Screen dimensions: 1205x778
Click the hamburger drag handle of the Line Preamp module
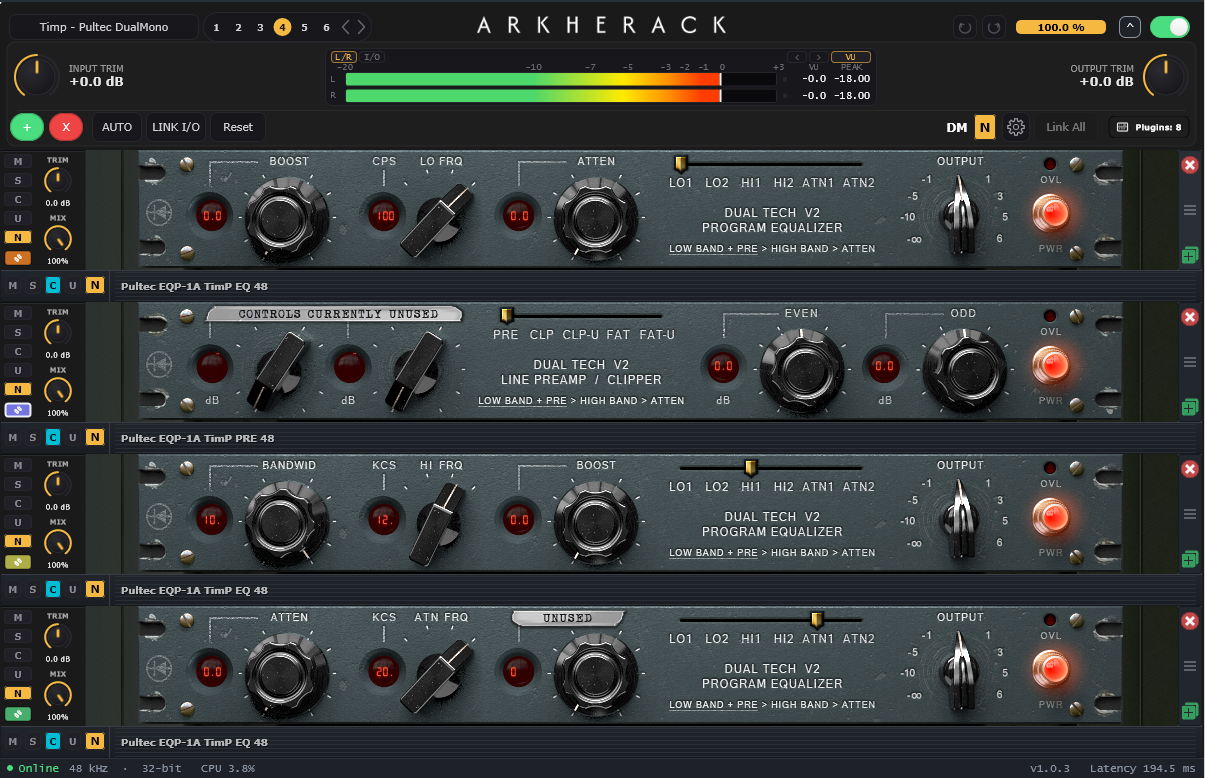tap(1190, 362)
